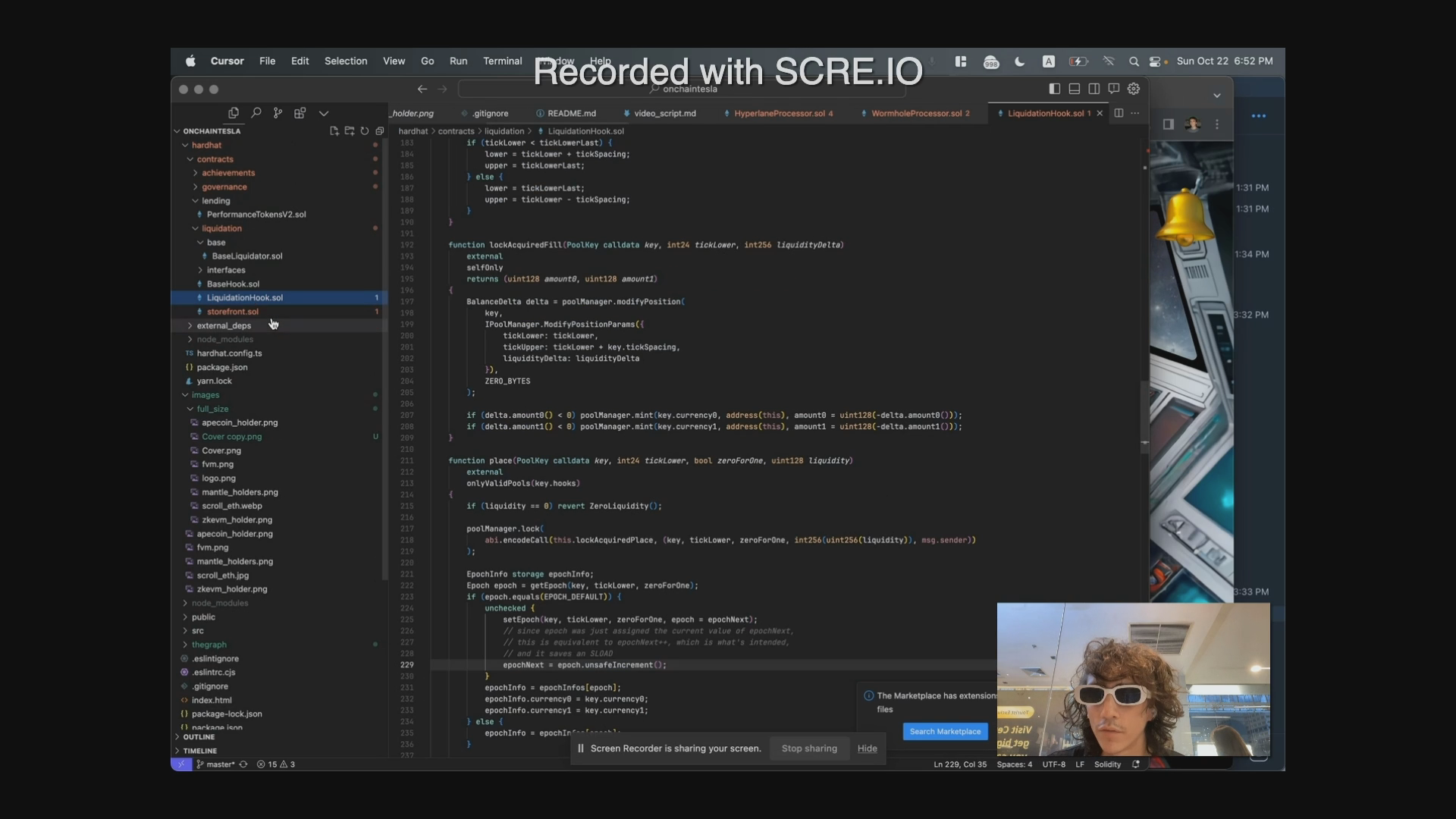1456x819 pixels.
Task: Go back with the navigation arrow
Action: tap(422, 89)
